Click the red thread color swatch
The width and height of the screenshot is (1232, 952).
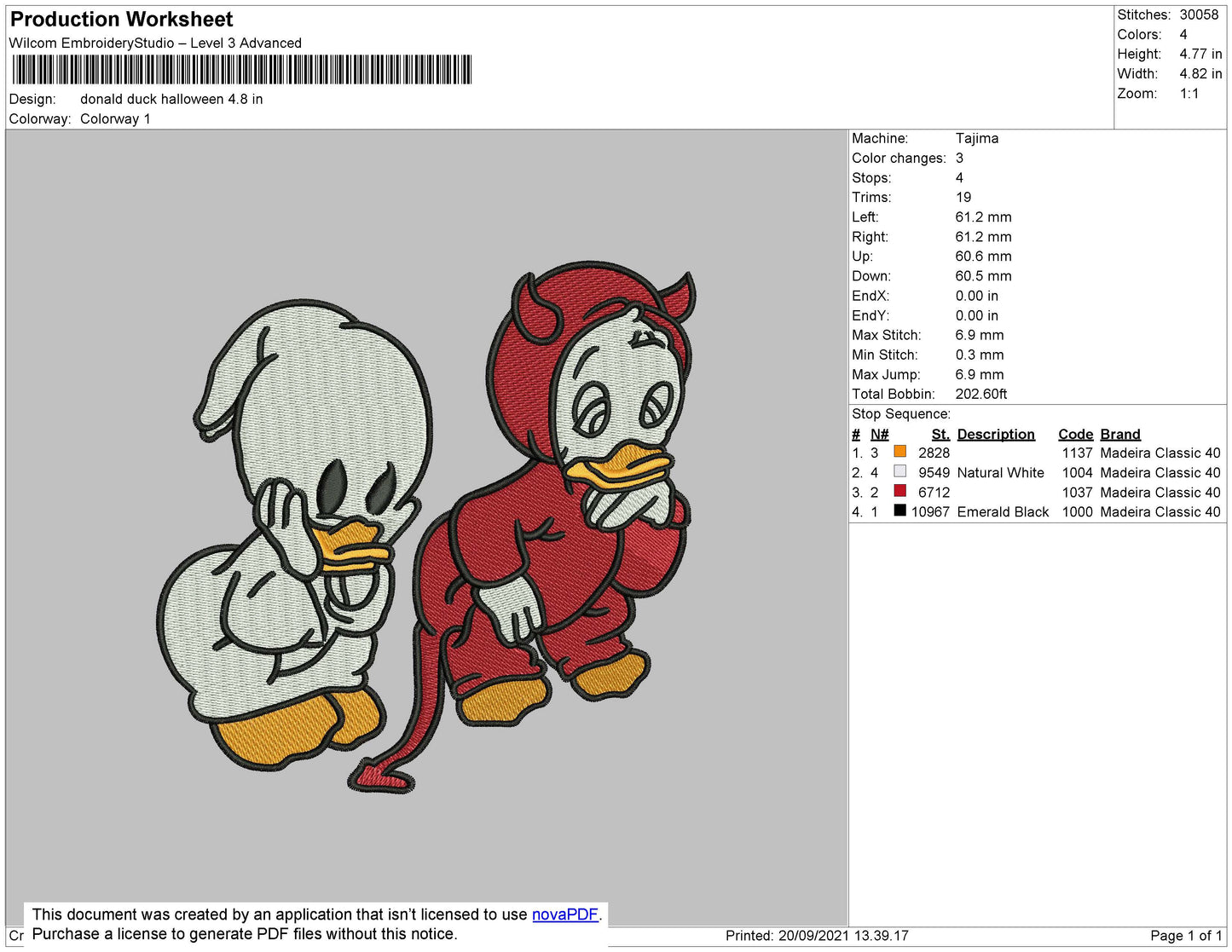point(899,491)
